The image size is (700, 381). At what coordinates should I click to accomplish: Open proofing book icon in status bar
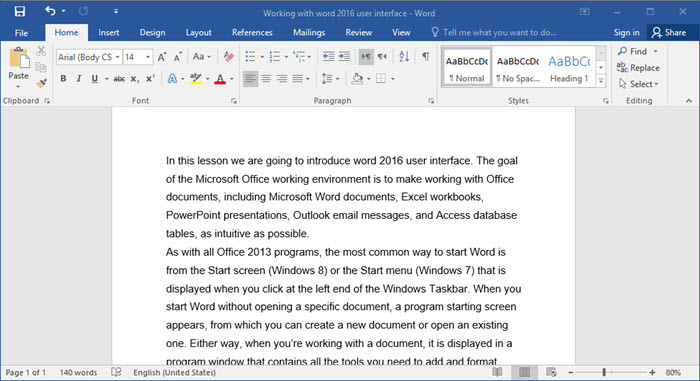116,372
